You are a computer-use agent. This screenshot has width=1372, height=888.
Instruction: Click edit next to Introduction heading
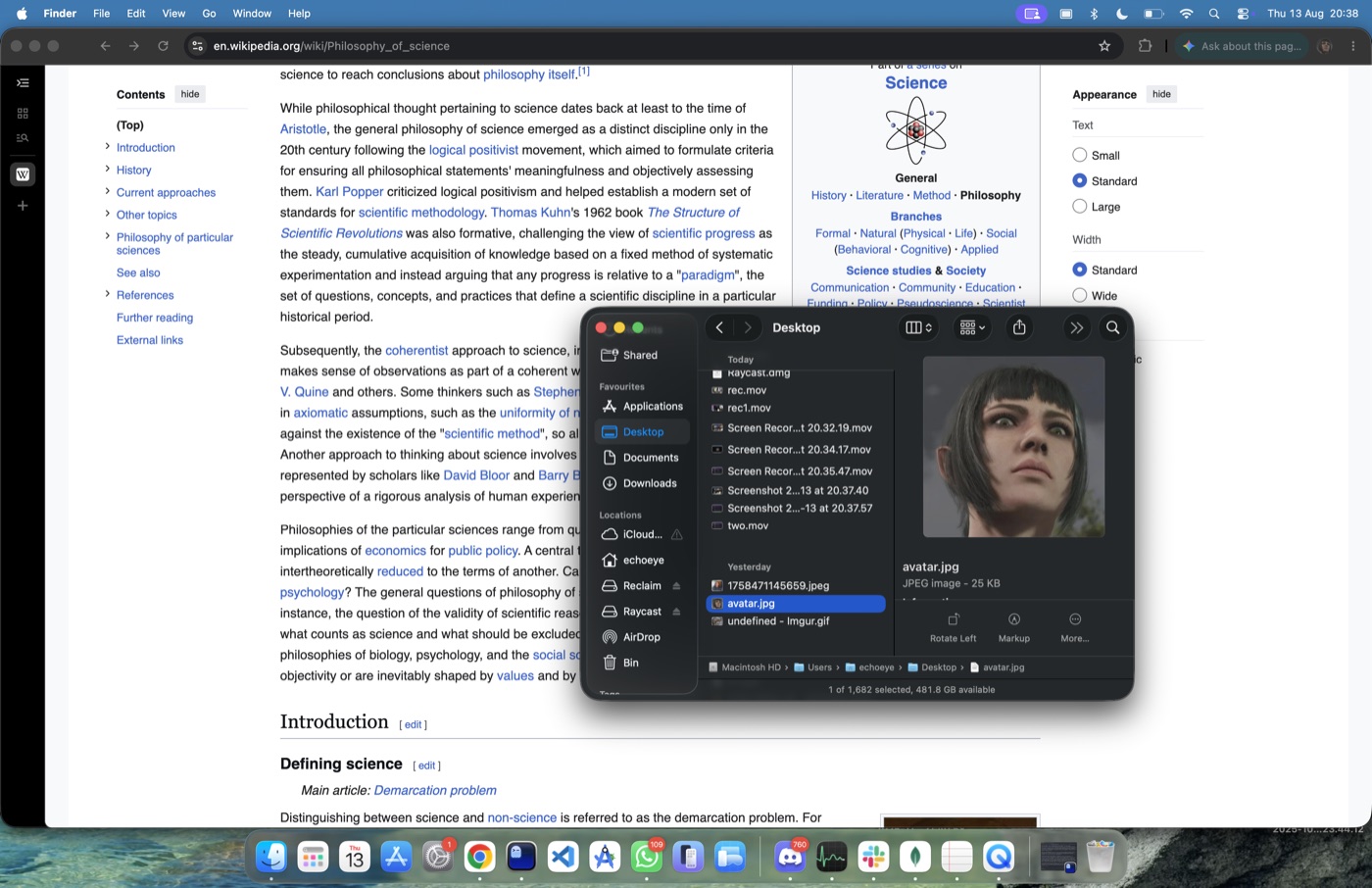point(414,724)
